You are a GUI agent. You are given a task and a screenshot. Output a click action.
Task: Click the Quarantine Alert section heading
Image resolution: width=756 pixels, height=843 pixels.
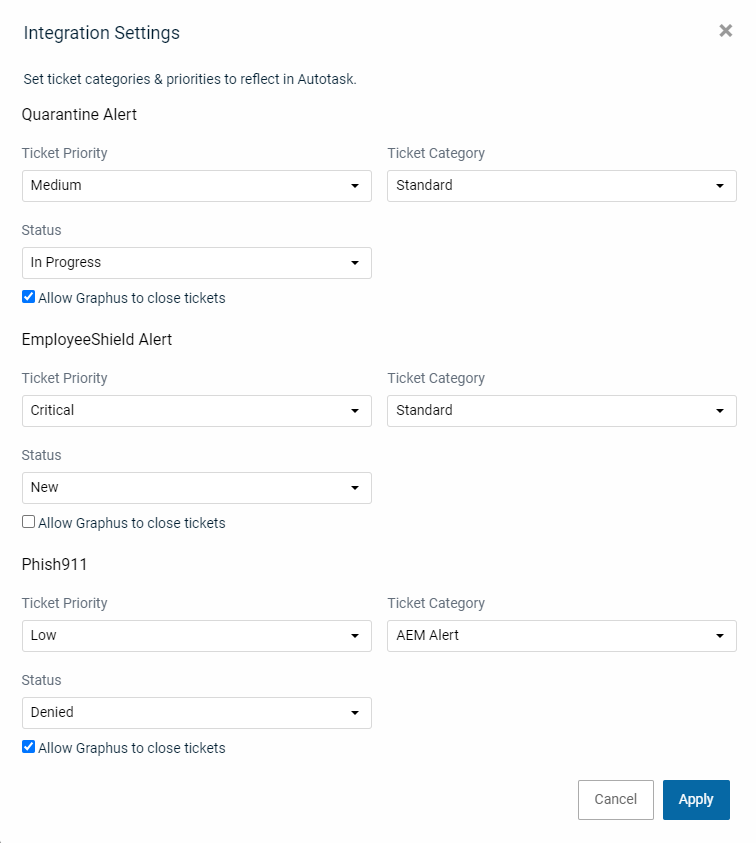pos(79,115)
